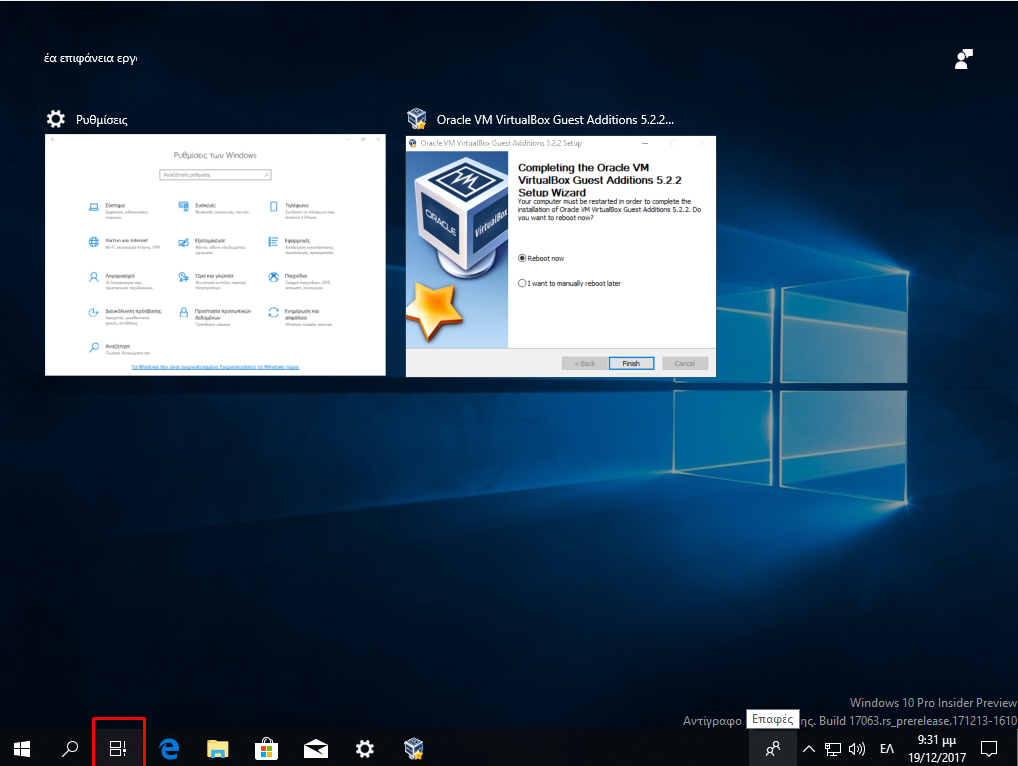
Task: Open Εξατομίκευση (Personalization) icon in Settings
Action: pyautogui.click(x=184, y=242)
